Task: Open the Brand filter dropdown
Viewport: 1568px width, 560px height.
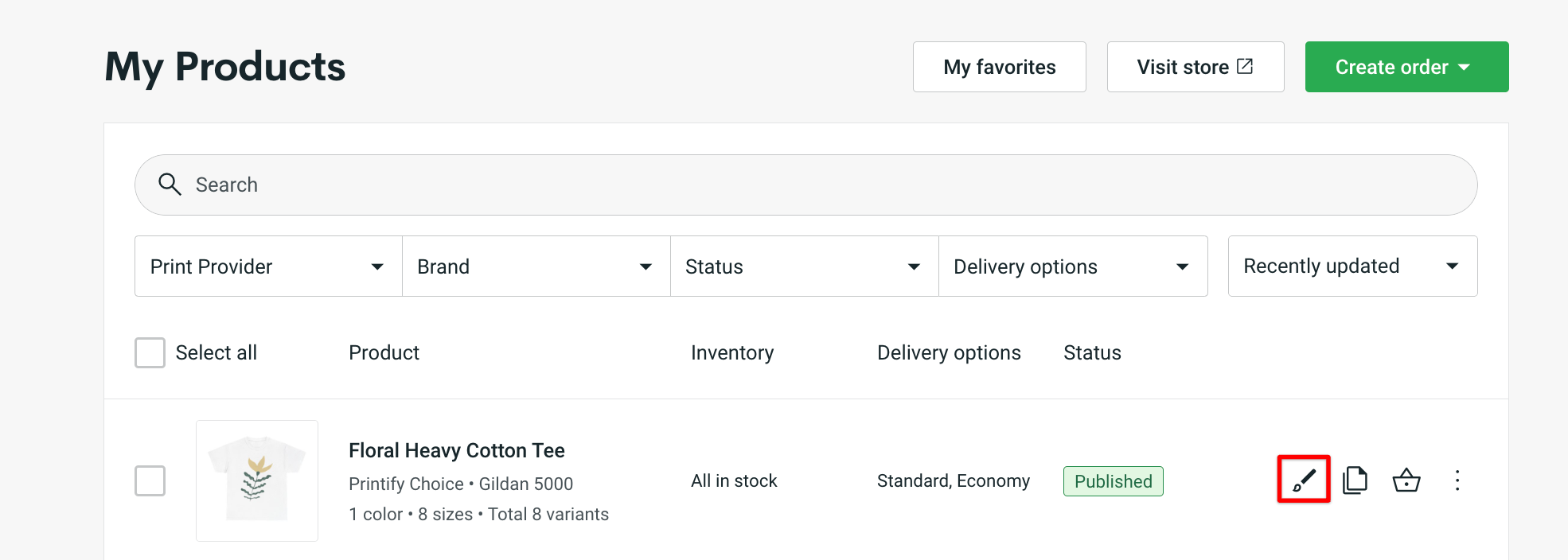Action: (x=535, y=266)
